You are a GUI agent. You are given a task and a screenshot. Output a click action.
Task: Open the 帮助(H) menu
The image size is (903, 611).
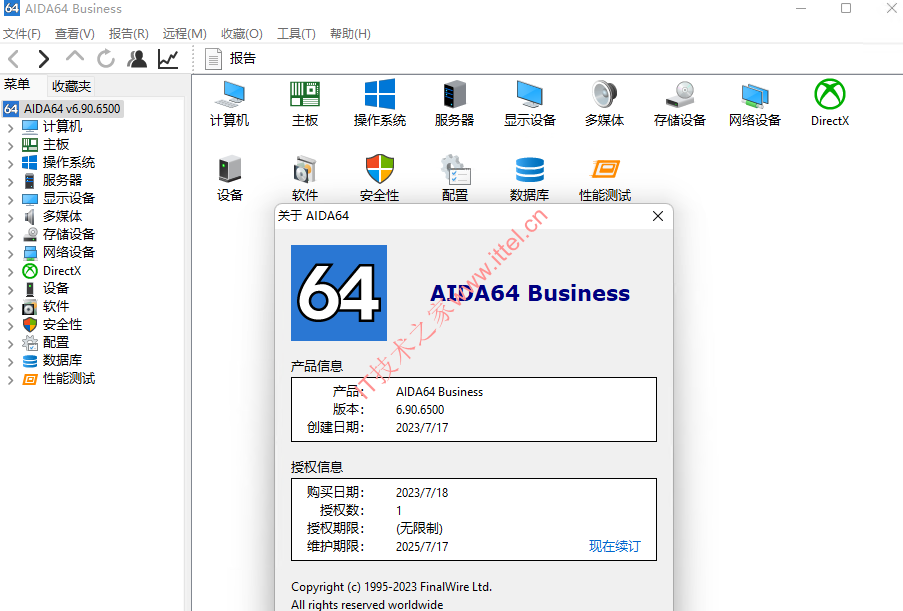350,34
